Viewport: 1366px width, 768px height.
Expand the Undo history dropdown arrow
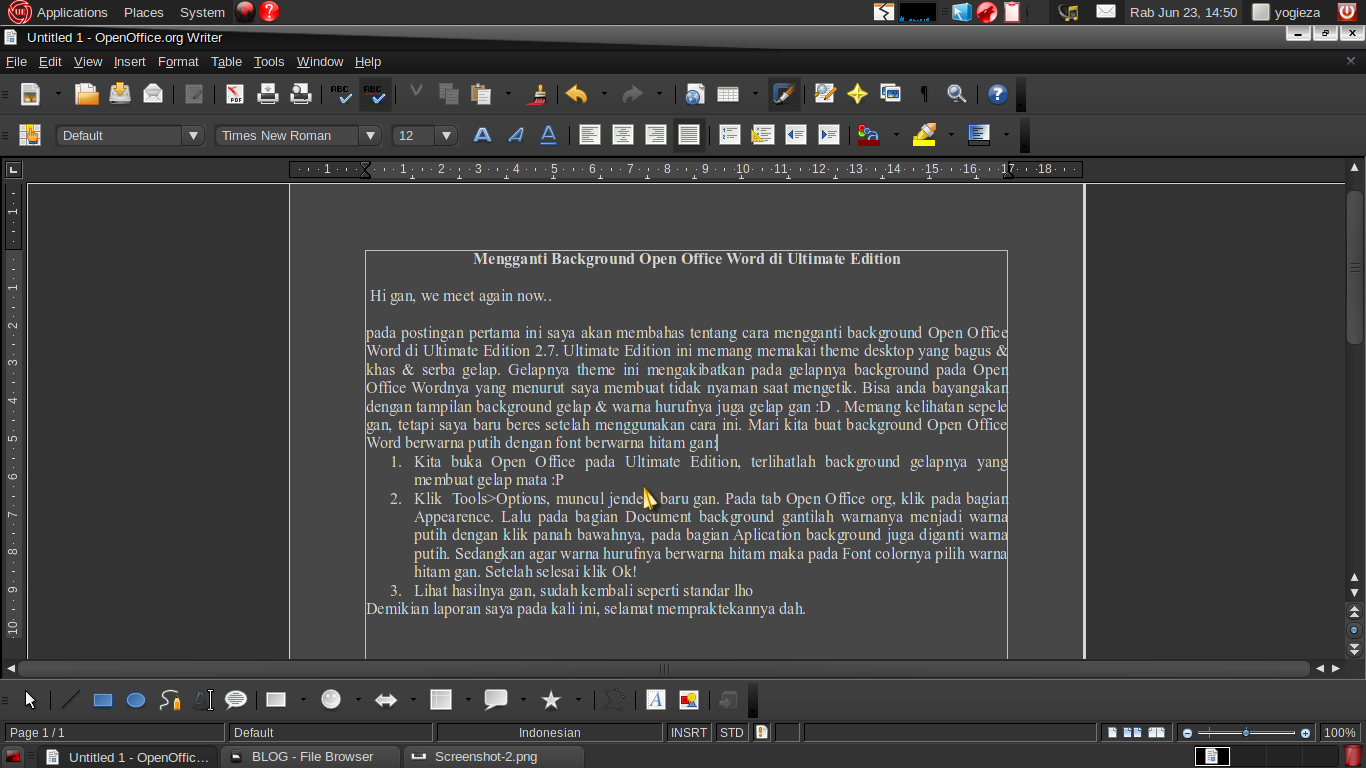tap(604, 94)
